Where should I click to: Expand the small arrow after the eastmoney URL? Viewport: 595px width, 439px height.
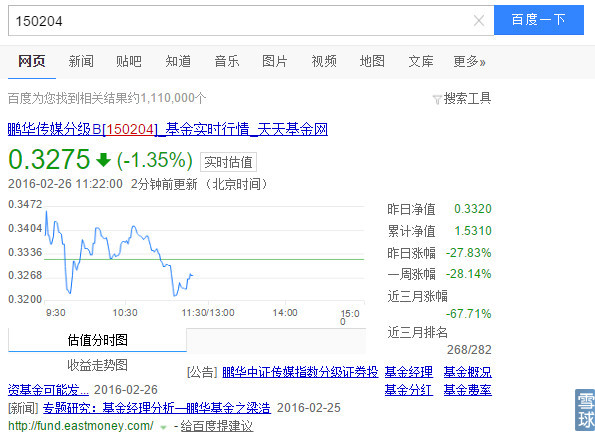click(x=164, y=427)
